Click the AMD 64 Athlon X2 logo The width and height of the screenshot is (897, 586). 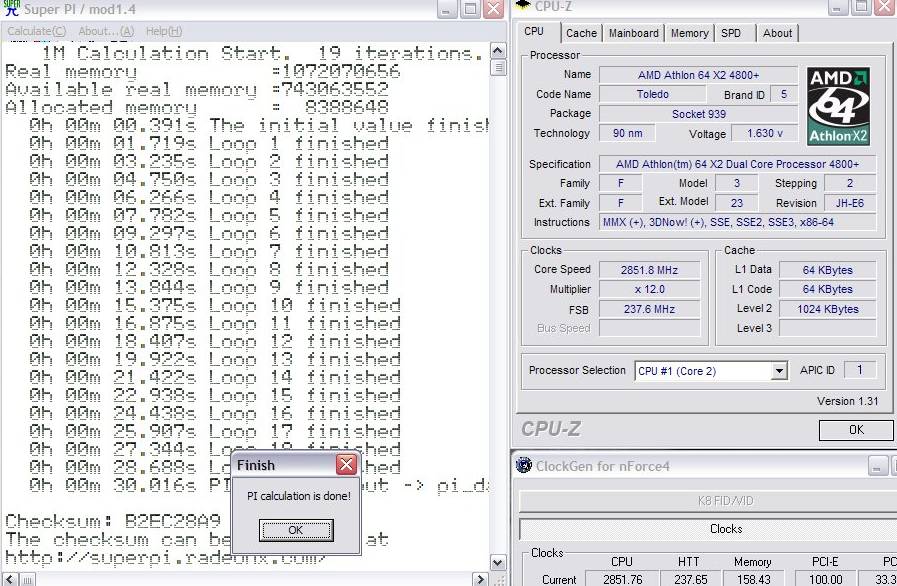point(838,106)
